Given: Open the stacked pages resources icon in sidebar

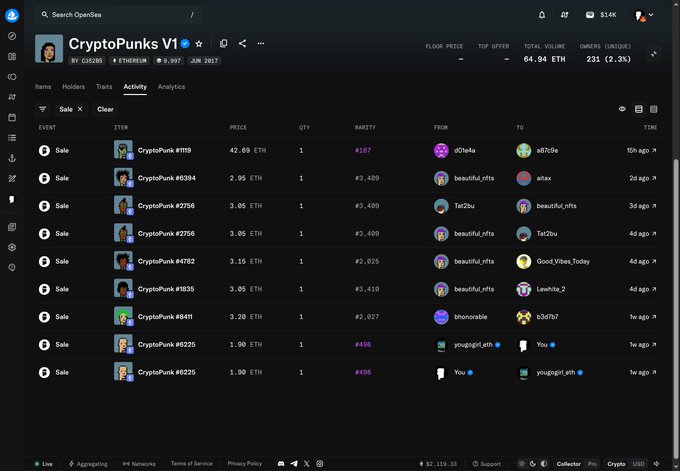Looking at the screenshot, I should click(12, 227).
